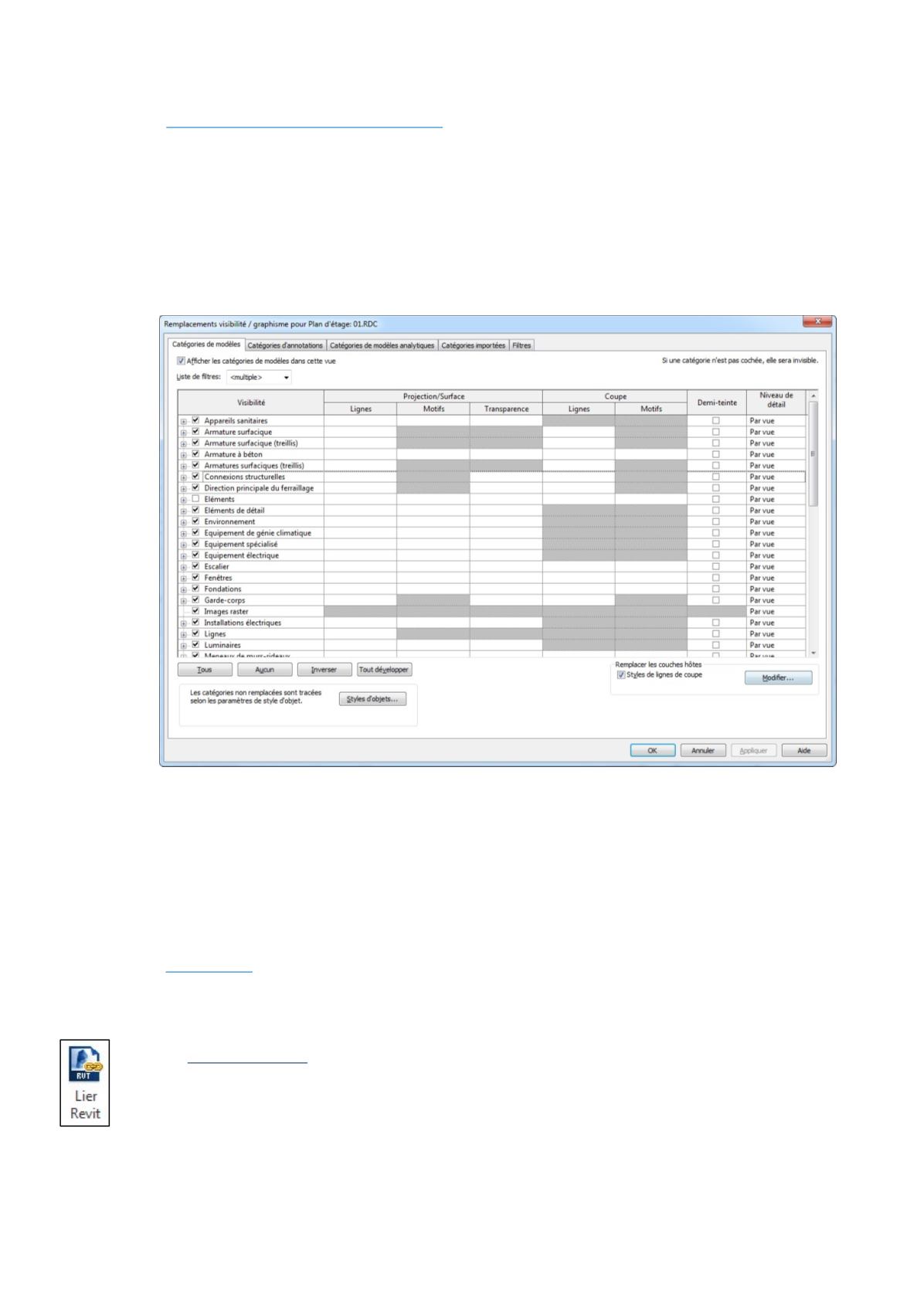
Task: Open the Liste de filtres dropdown
Action: click(x=260, y=378)
